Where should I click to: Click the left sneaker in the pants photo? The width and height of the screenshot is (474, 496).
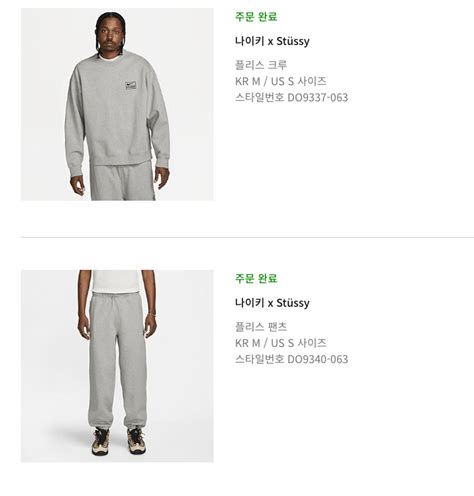[x=101, y=441]
